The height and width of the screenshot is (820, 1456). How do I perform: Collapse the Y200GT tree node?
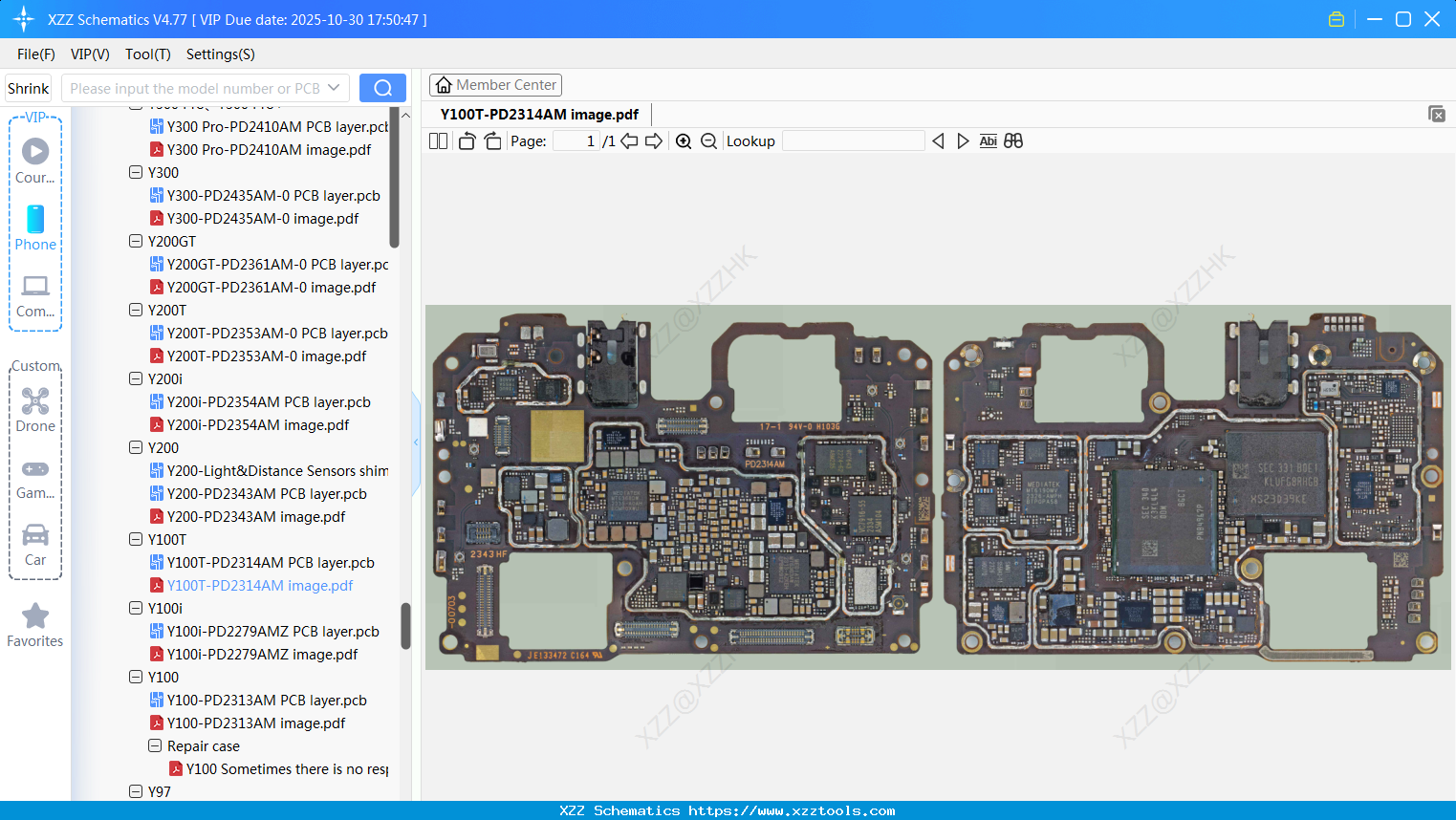(136, 242)
